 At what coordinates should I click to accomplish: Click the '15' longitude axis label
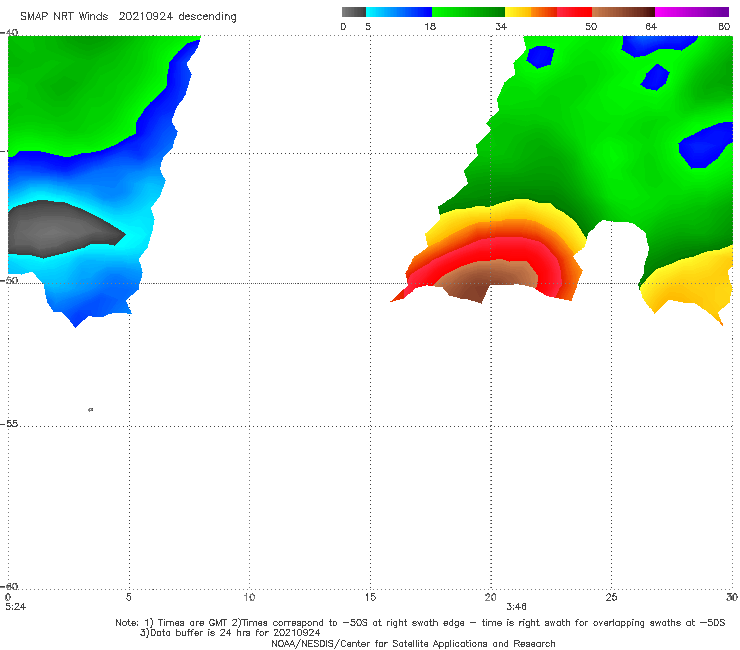[x=370, y=598]
